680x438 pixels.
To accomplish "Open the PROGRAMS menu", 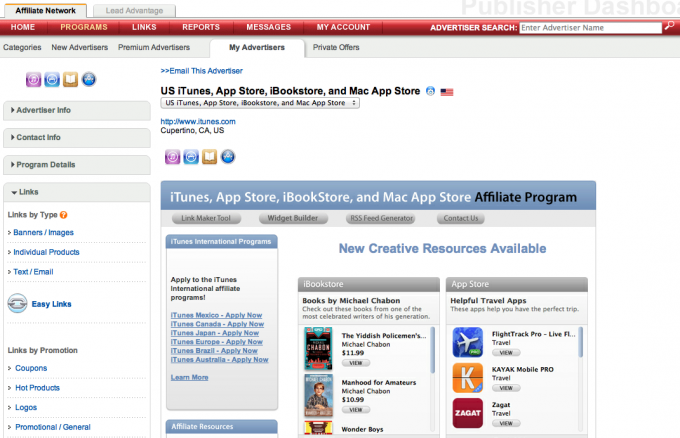I will point(84,27).
